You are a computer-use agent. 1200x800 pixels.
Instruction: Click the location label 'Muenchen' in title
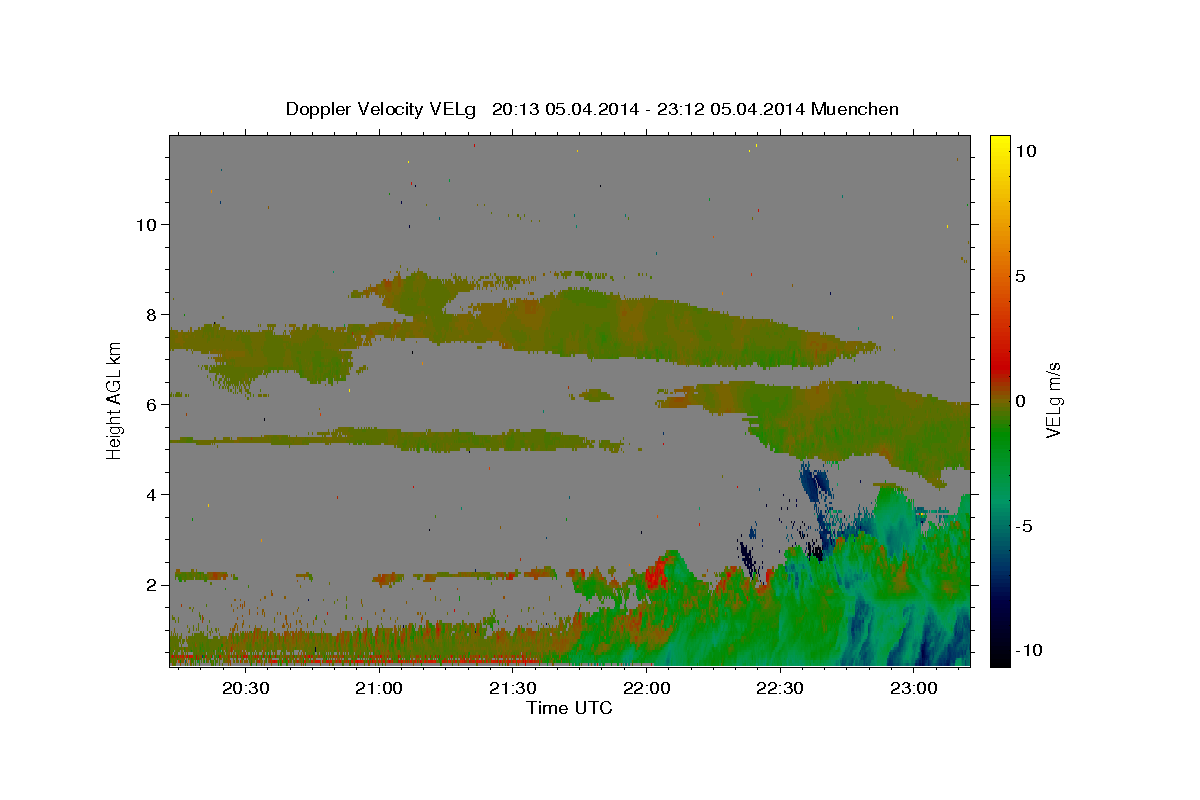pyautogui.click(x=855, y=109)
